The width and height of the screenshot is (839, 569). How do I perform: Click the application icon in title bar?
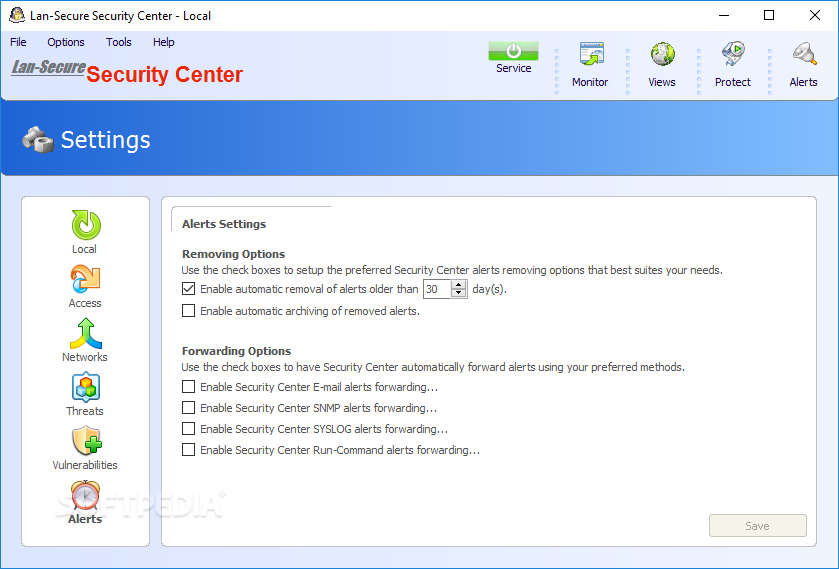coord(17,16)
